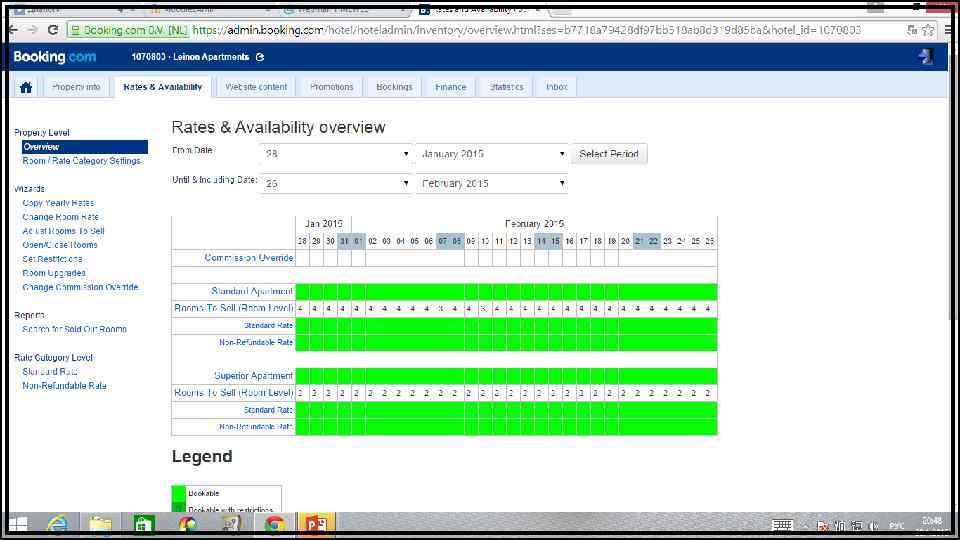The height and width of the screenshot is (540, 960).
Task: Reload the page with the refresh icon
Action: (x=53, y=30)
